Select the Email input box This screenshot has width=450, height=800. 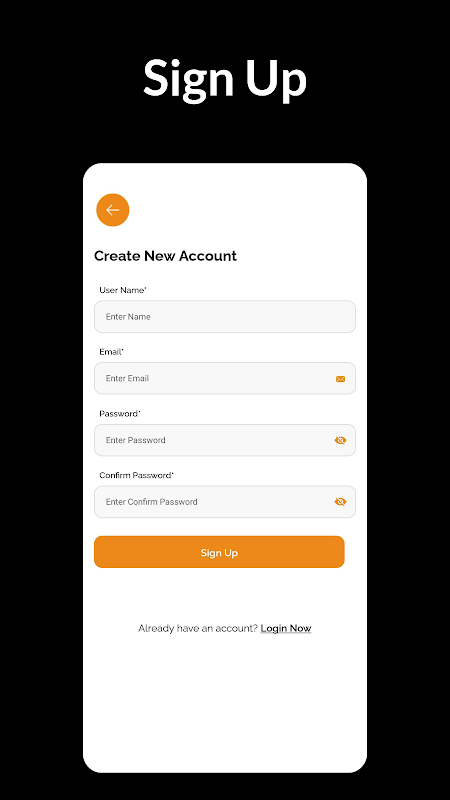(225, 379)
